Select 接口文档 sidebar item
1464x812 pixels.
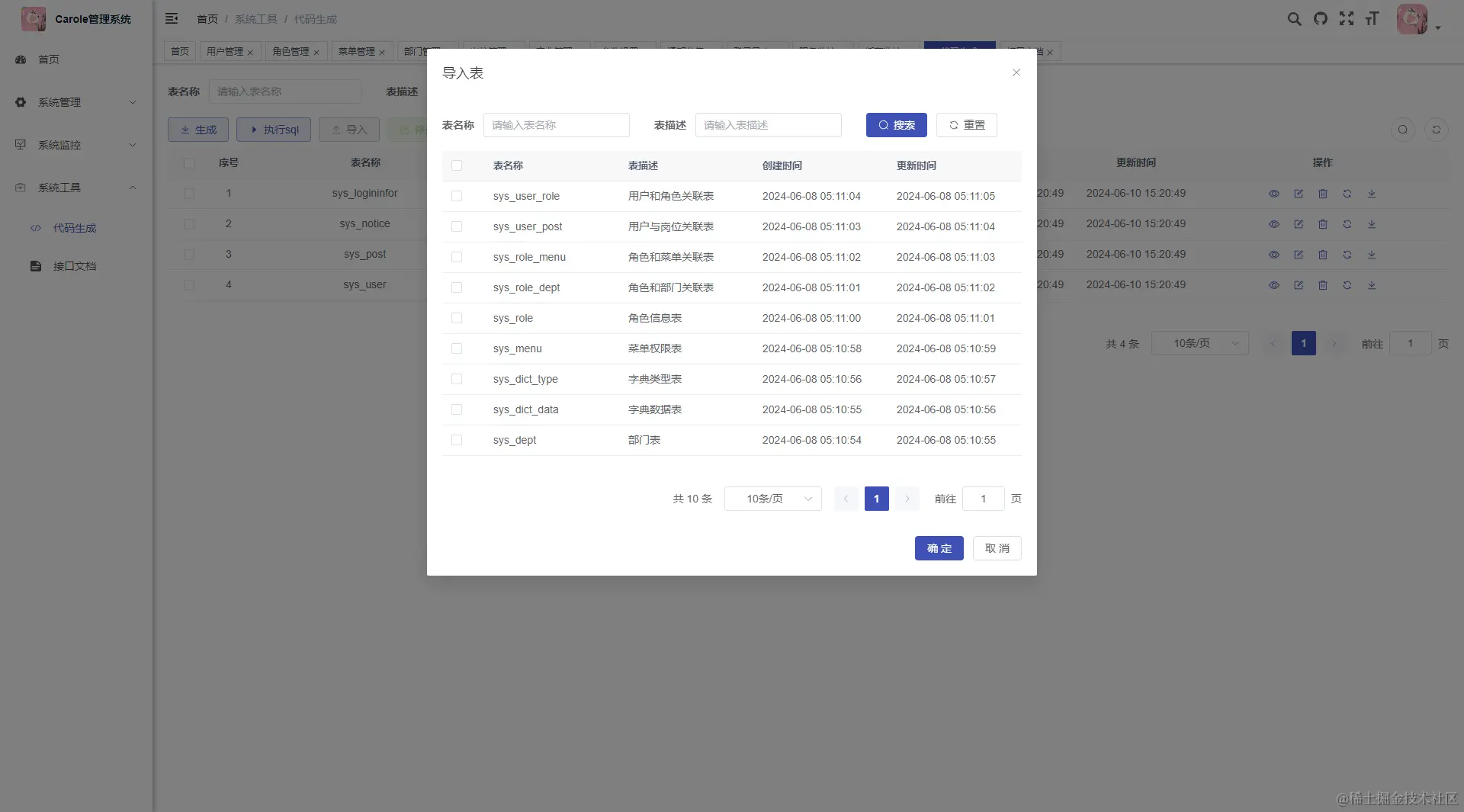tap(76, 266)
